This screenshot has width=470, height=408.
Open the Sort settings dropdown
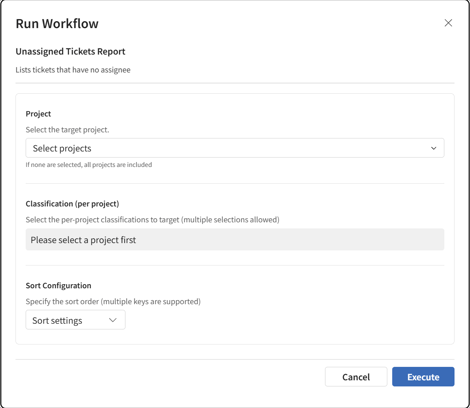coord(75,320)
